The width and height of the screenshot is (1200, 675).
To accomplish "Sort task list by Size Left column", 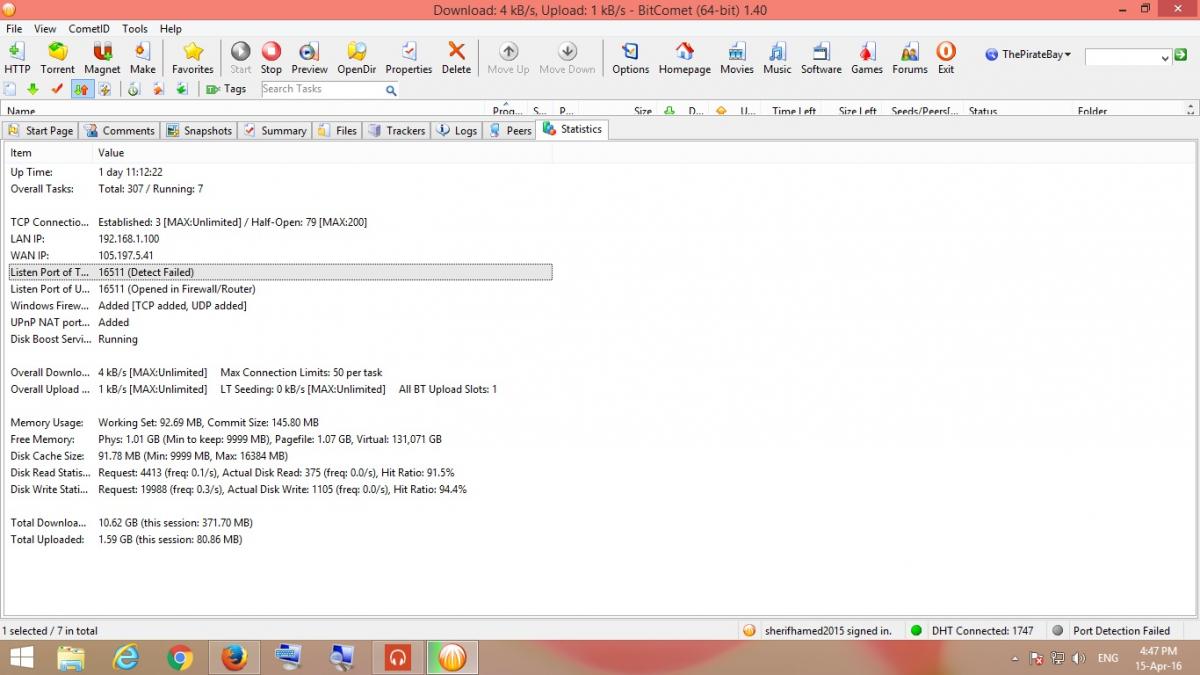I will coord(857,110).
